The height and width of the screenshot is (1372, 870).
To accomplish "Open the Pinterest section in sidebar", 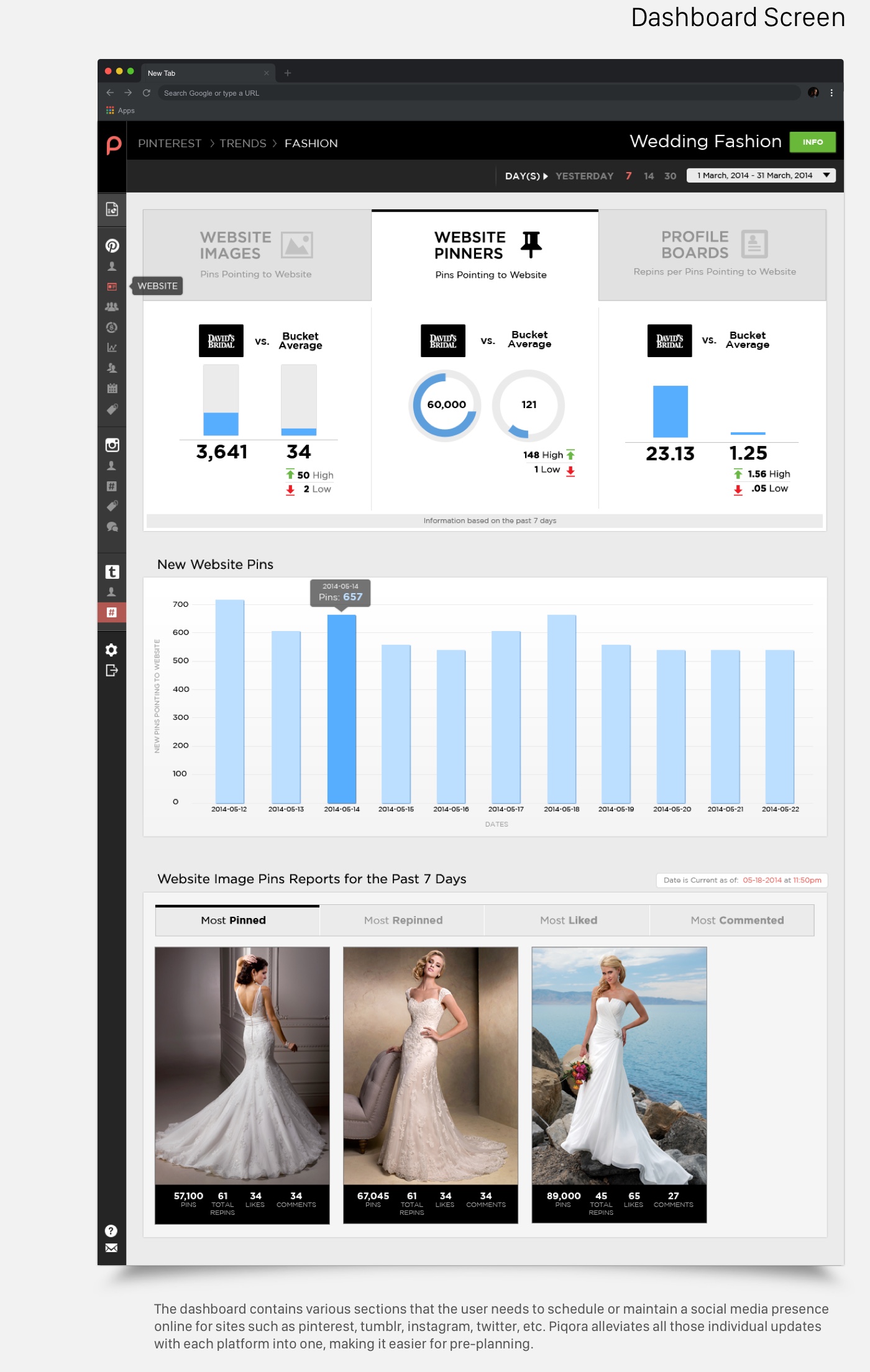I will pos(112,245).
